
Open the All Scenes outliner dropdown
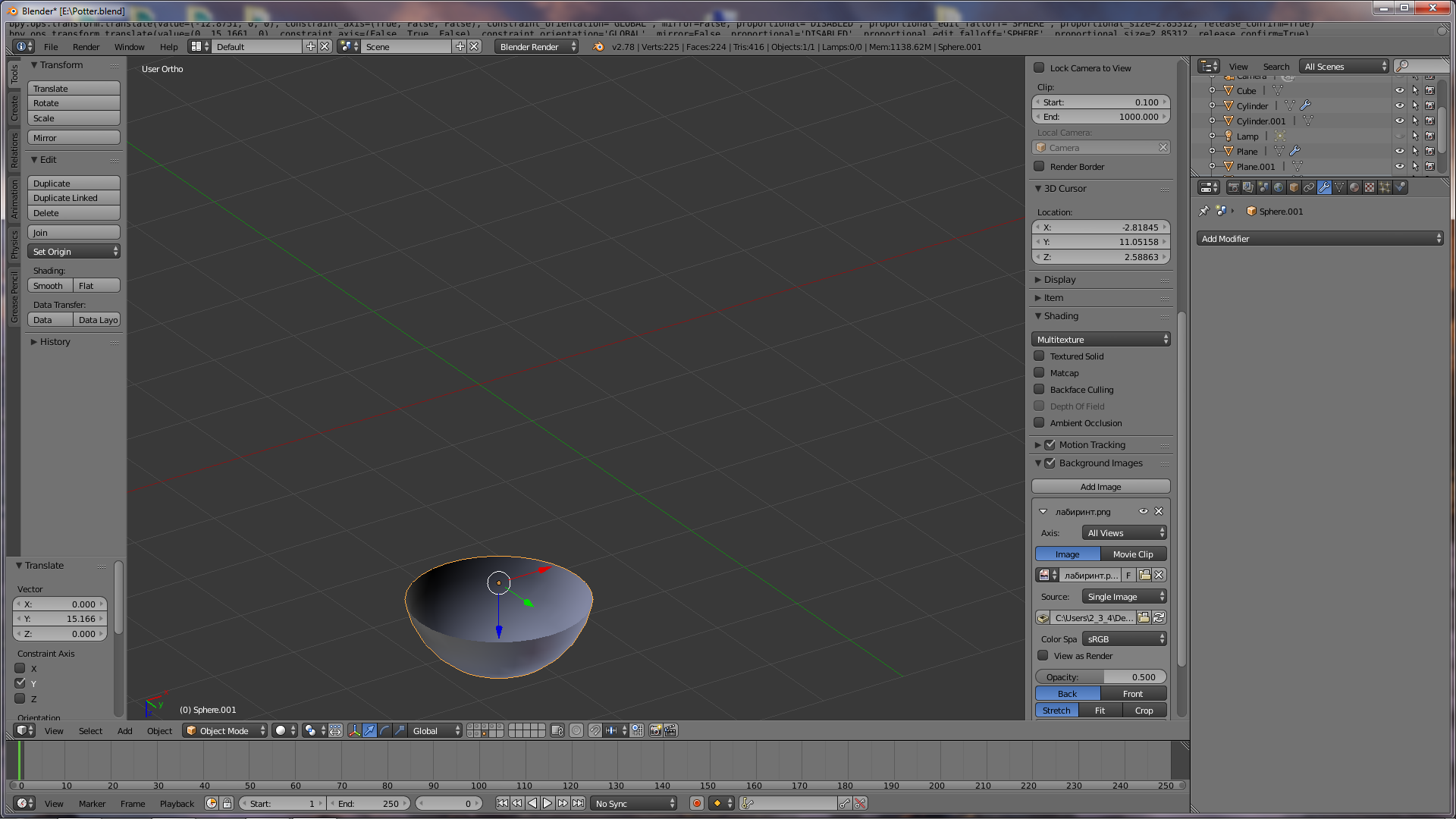pos(1344,66)
